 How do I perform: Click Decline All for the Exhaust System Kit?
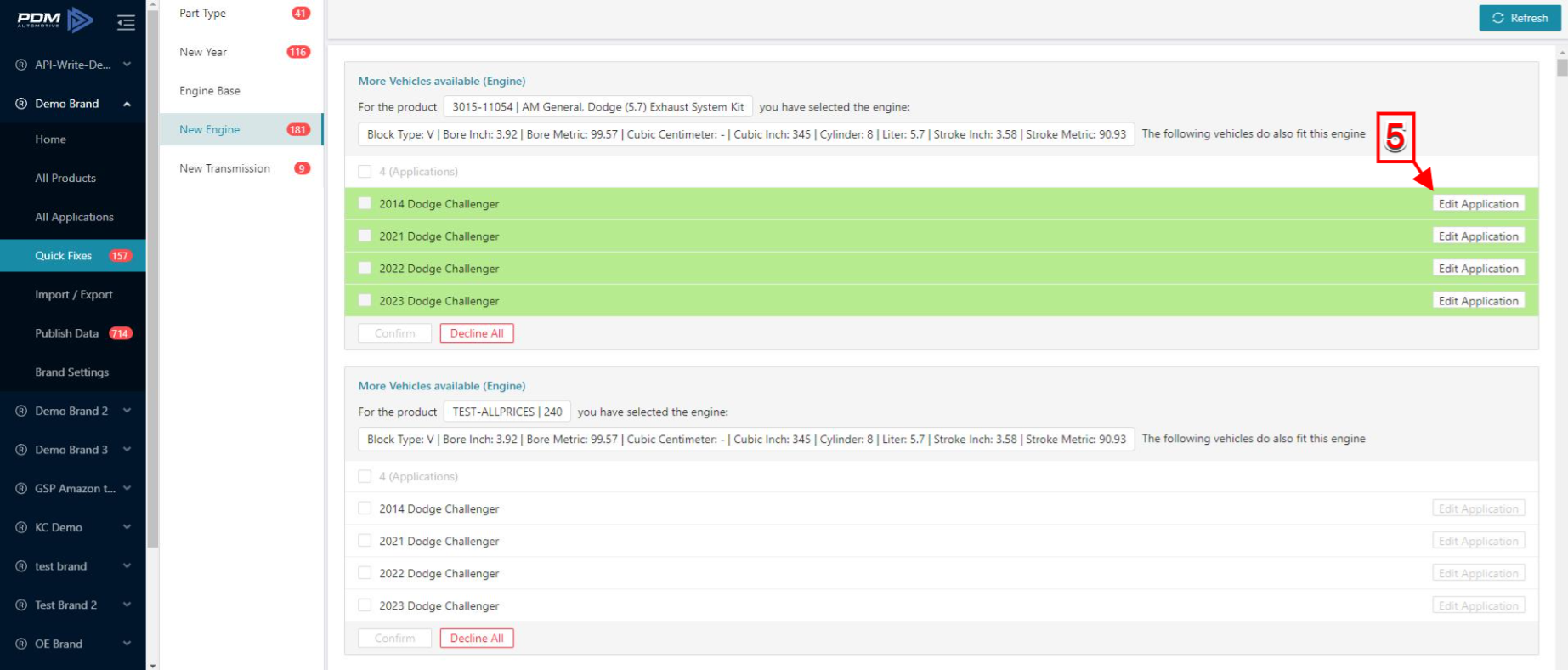click(477, 333)
